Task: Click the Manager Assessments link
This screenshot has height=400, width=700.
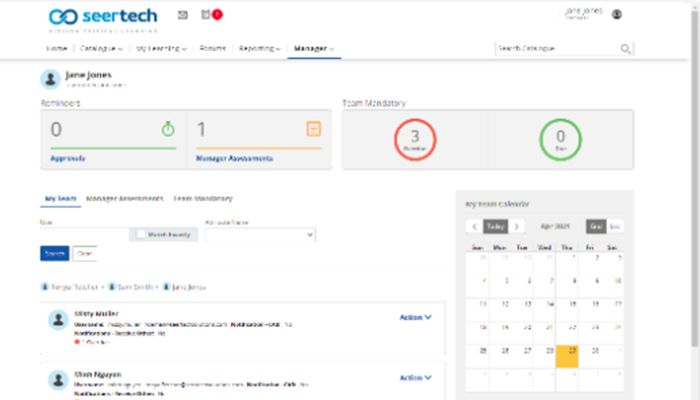Action: 236,158
